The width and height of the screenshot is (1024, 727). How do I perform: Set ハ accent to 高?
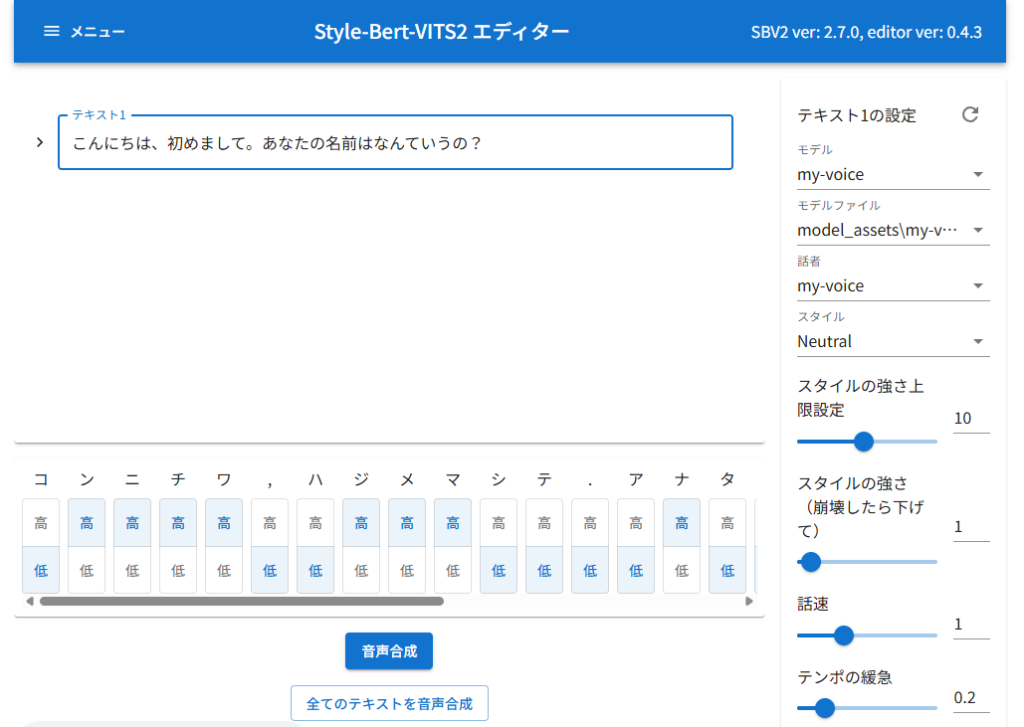point(315,523)
